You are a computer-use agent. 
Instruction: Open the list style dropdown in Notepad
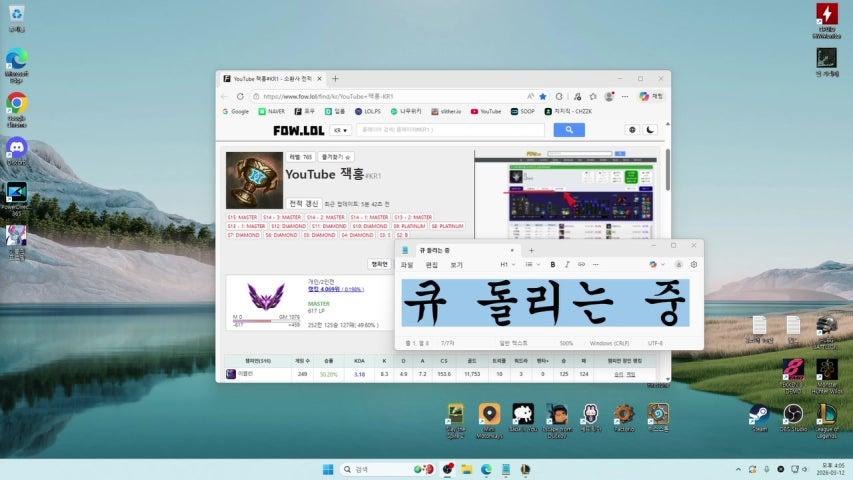tap(533, 264)
